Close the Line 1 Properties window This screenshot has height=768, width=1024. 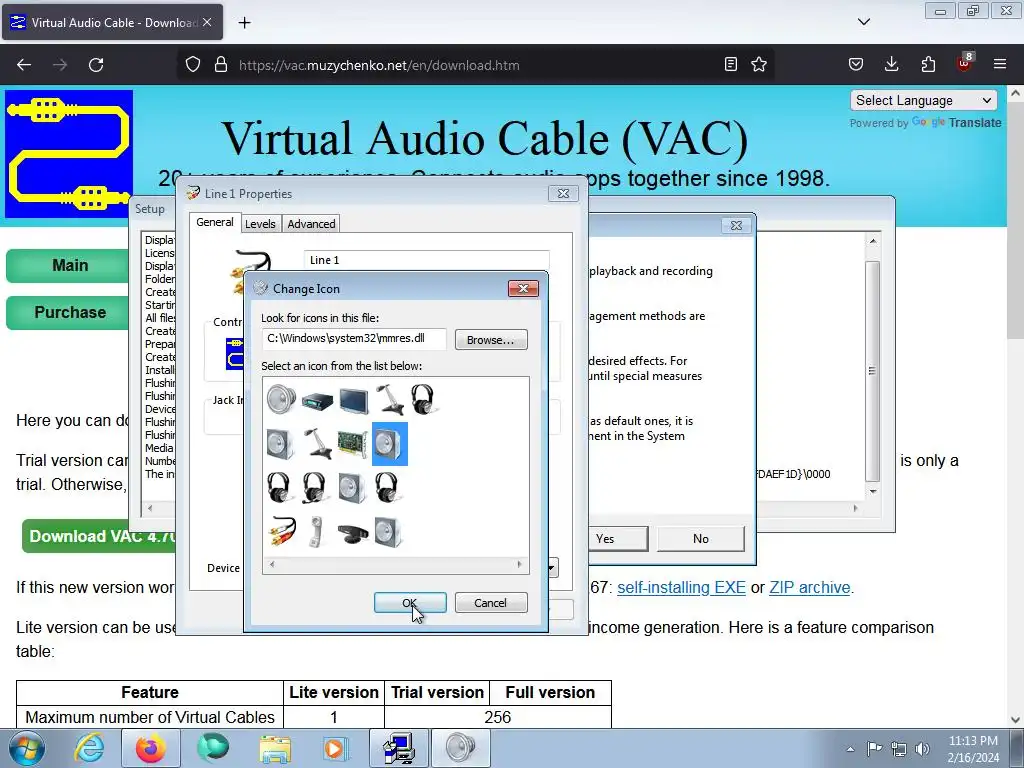pos(563,193)
